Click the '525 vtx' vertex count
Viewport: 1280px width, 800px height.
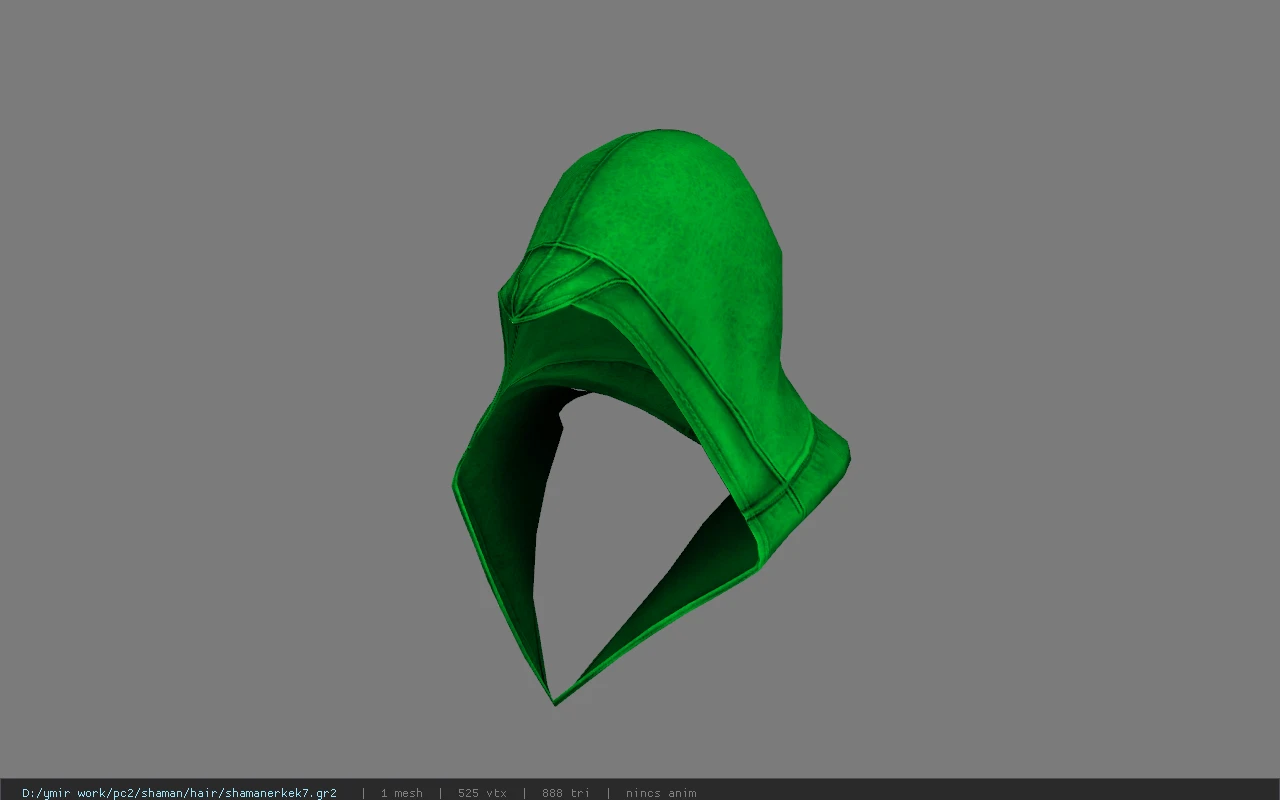[482, 793]
